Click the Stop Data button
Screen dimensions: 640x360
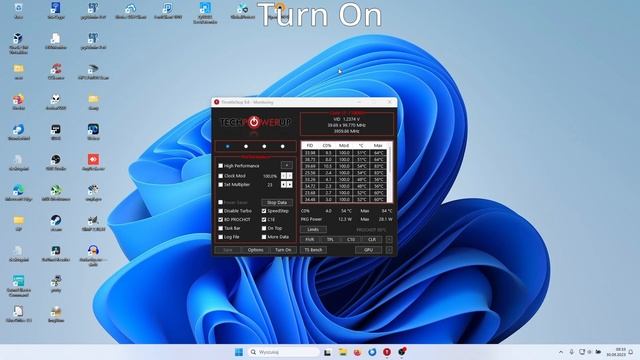pyautogui.click(x=277, y=202)
